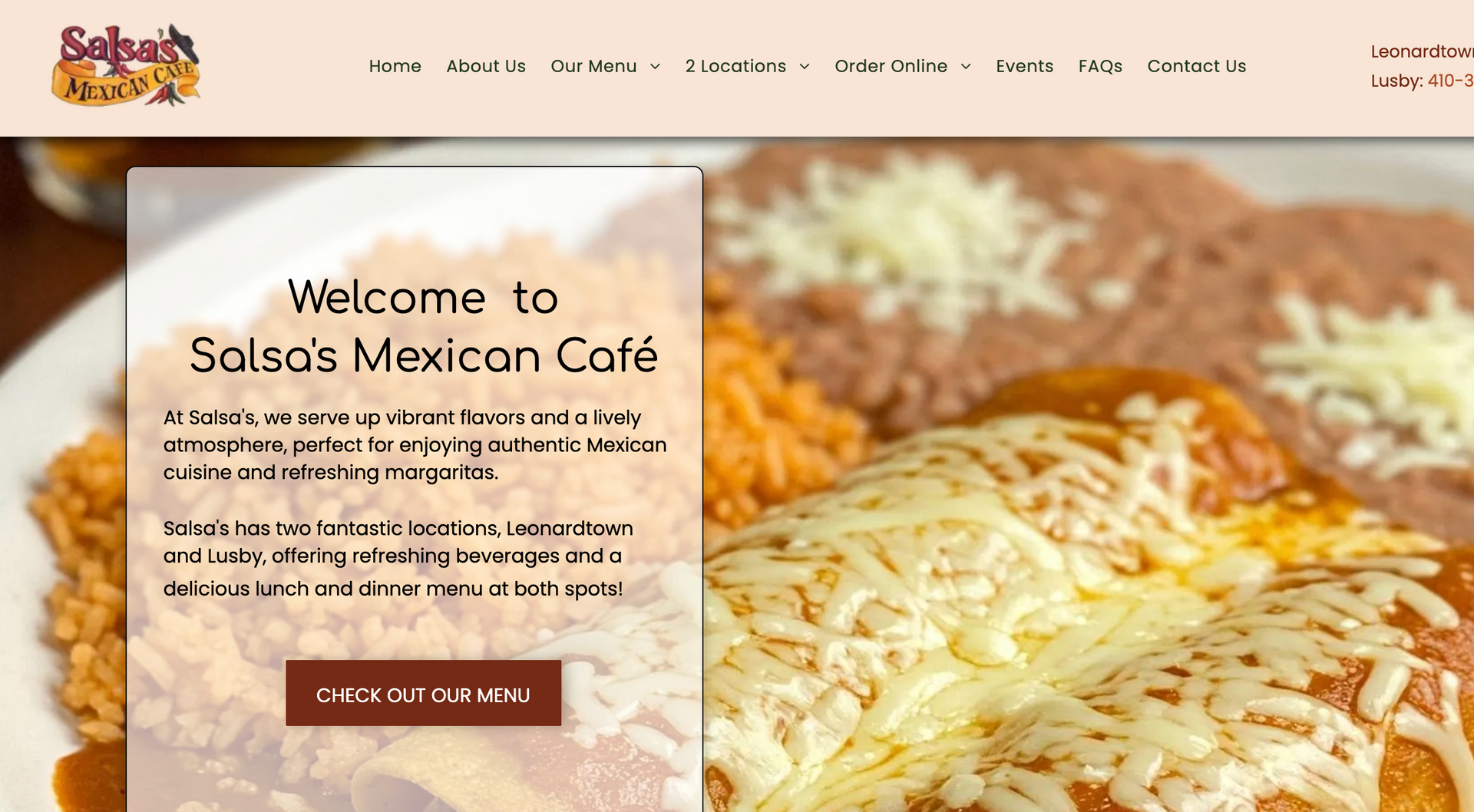Viewport: 1474px width, 812px height.
Task: Click the Leonardtown location text in header
Action: coord(1422,51)
